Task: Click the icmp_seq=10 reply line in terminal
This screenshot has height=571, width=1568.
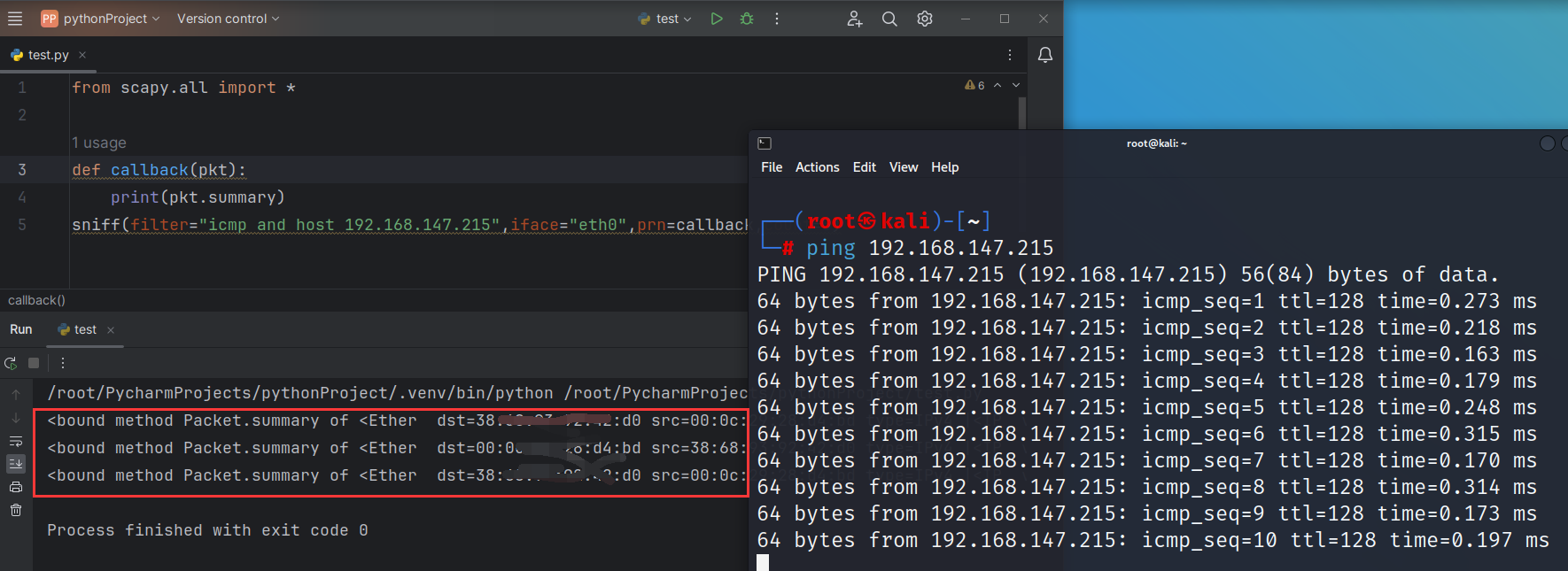Action: click(x=1153, y=540)
